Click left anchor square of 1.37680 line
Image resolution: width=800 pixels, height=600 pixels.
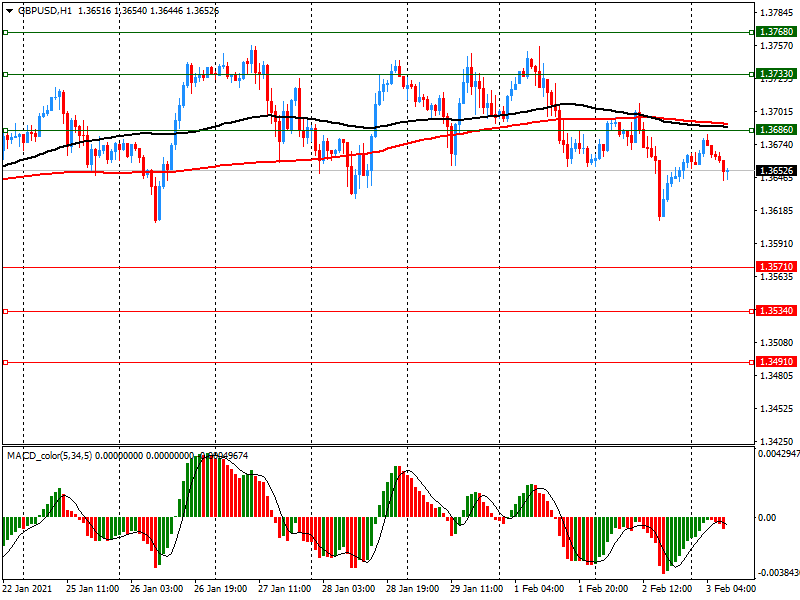pos(5,32)
